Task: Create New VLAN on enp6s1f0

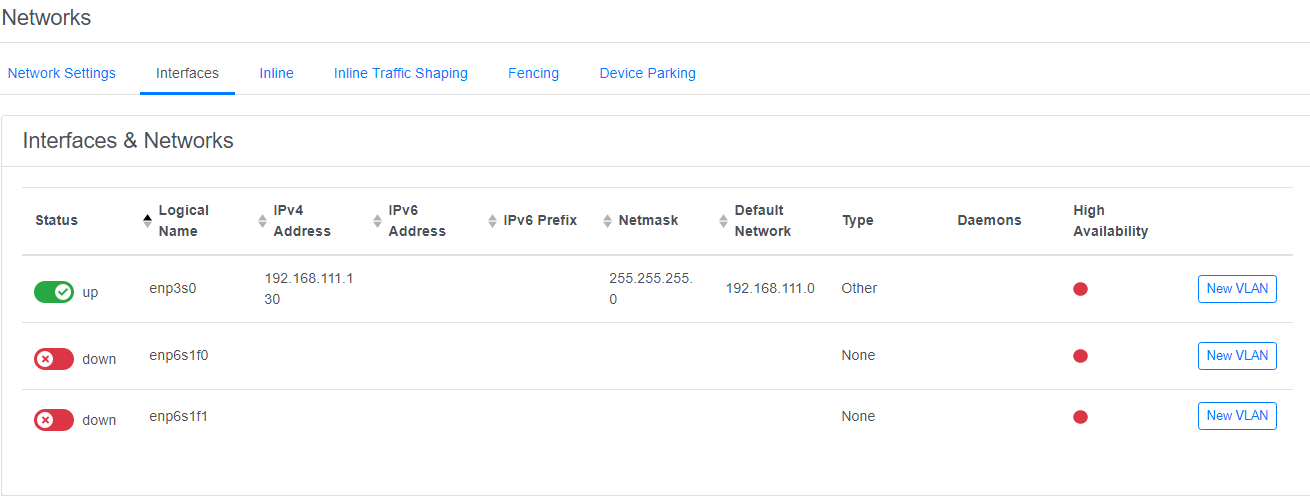Action: coord(1237,356)
